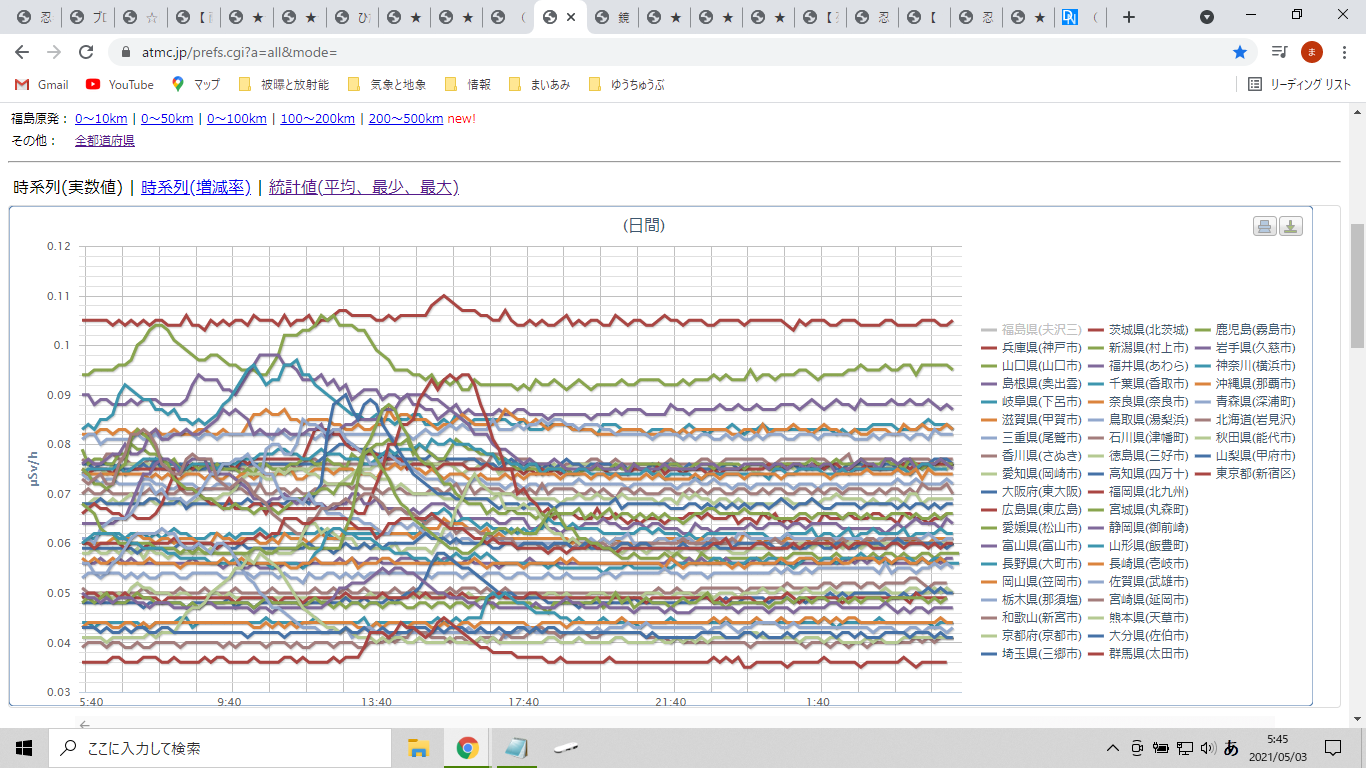
Task: Hide the 茨城県(北茨城) legend series
Action: tap(1148, 329)
